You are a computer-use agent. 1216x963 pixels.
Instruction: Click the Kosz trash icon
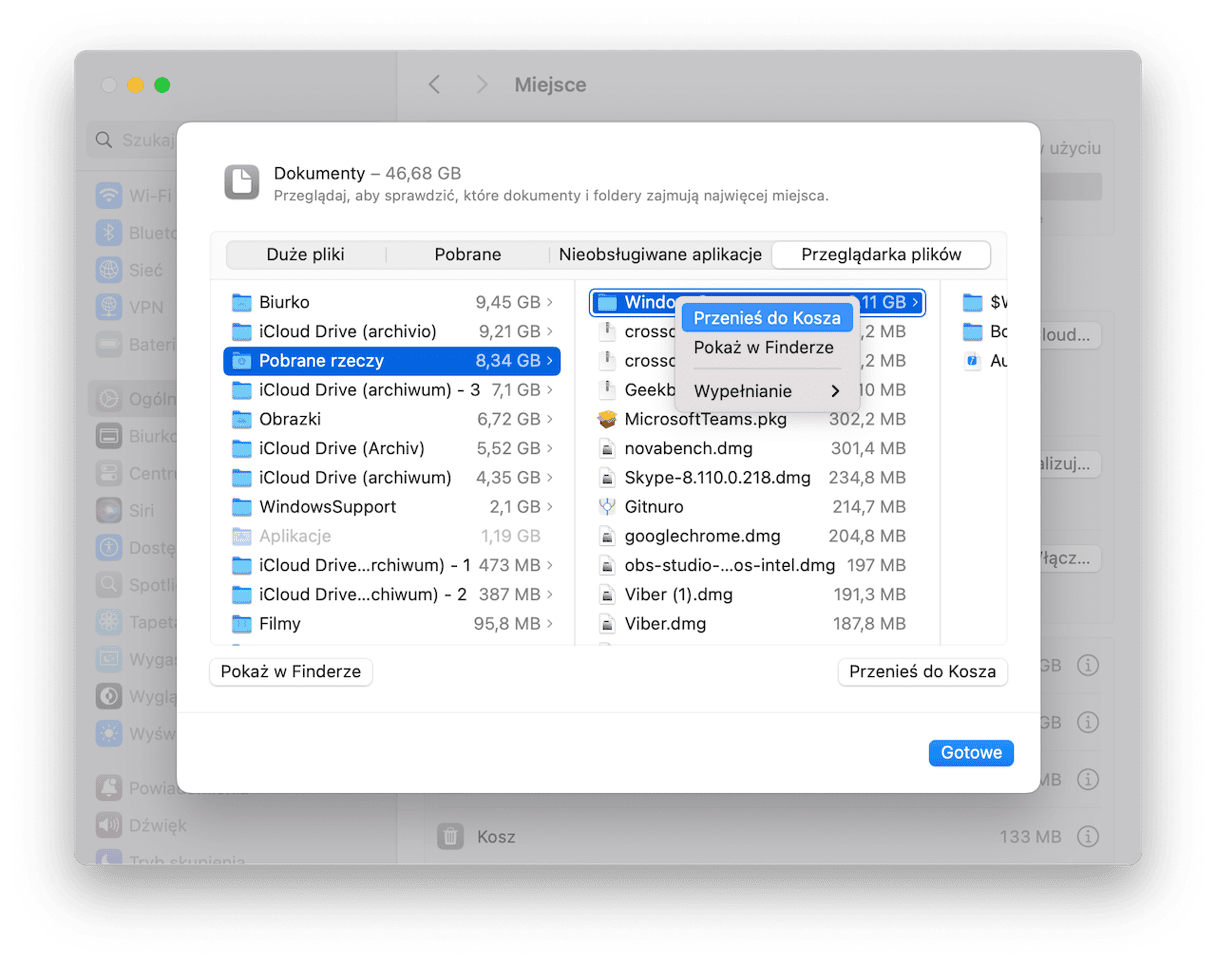pyautogui.click(x=451, y=836)
